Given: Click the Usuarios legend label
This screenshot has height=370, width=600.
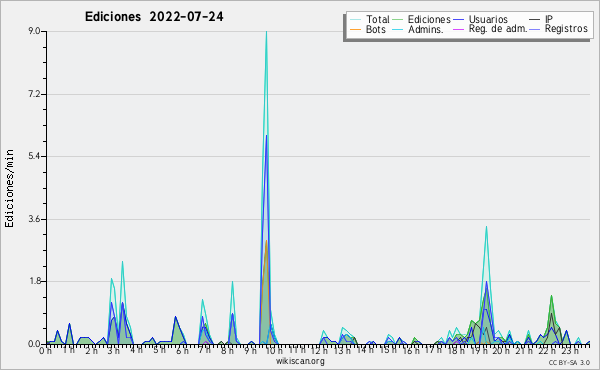Looking at the screenshot, I should (x=488, y=19).
